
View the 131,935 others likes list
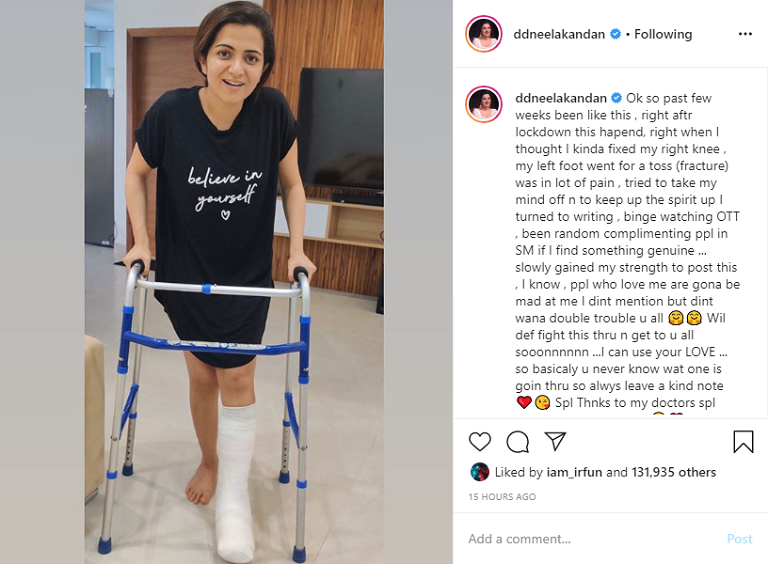pyautogui.click(x=673, y=472)
